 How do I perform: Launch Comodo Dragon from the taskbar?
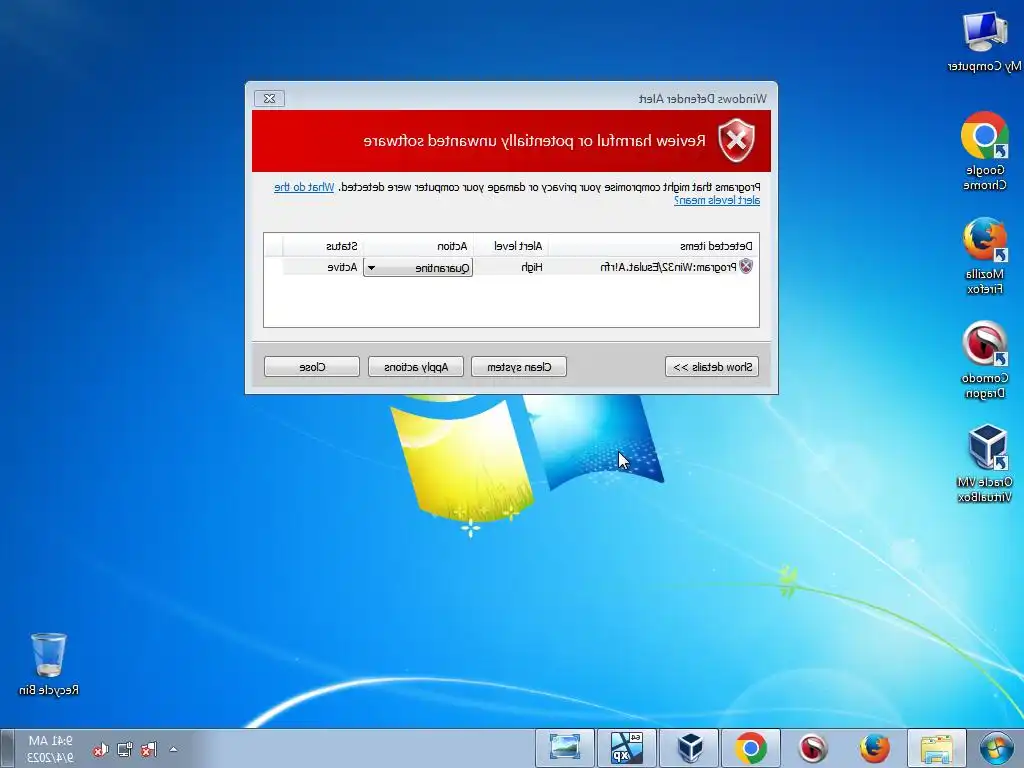coord(813,748)
